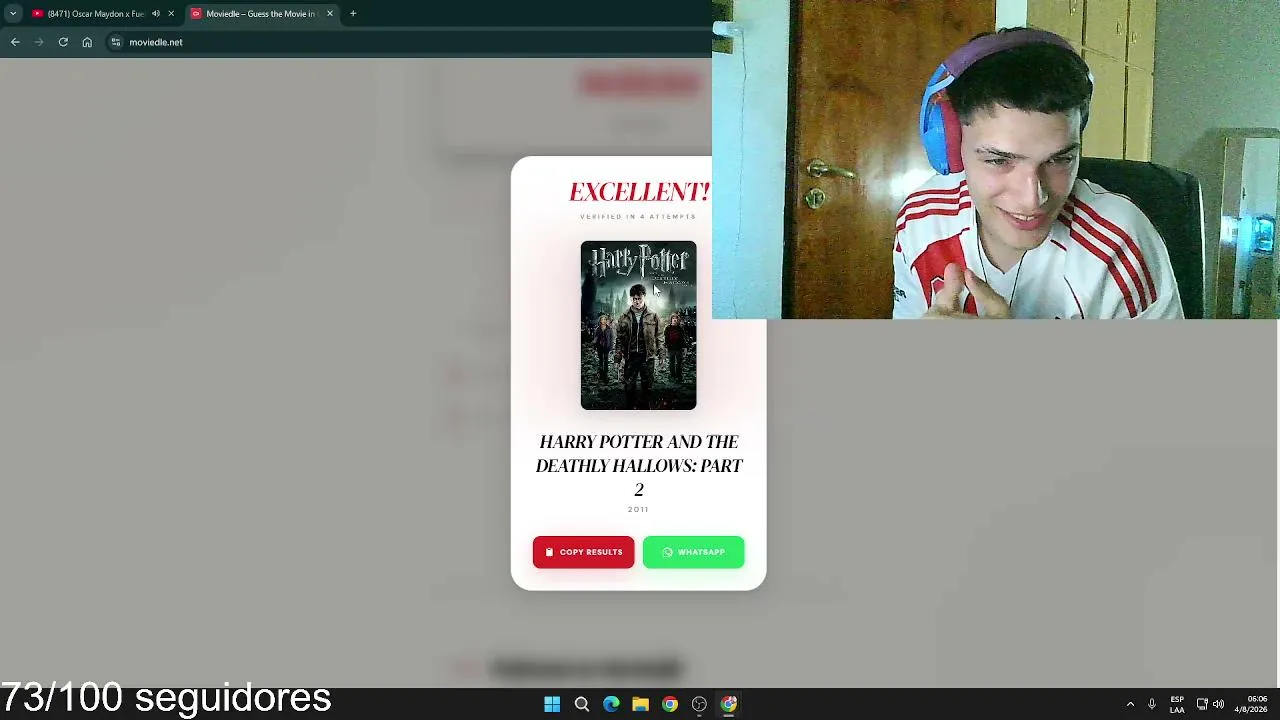Viewport: 1280px width, 720px height.
Task: Open the Windows Start menu
Action: [x=552, y=704]
